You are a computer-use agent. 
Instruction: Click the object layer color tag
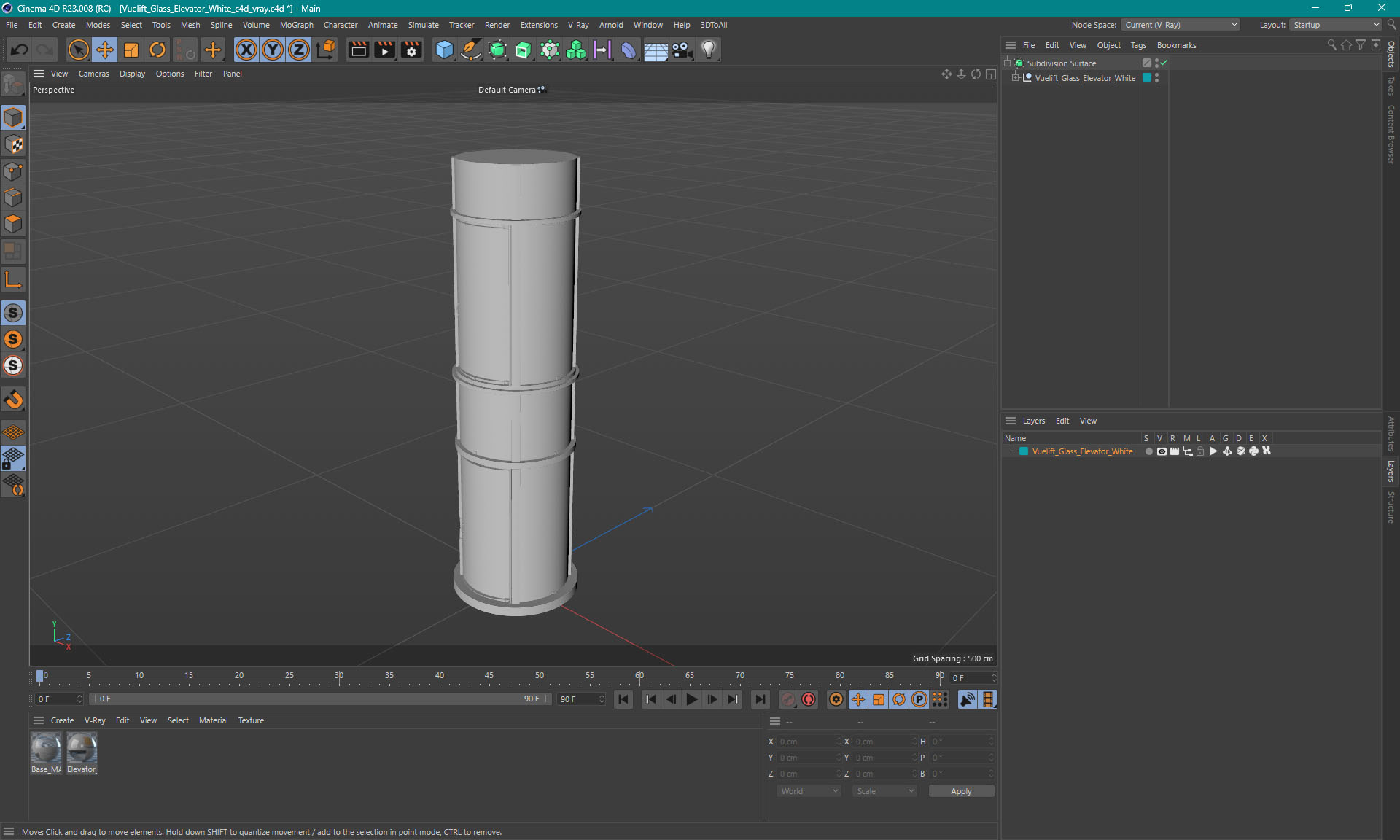[1147, 77]
